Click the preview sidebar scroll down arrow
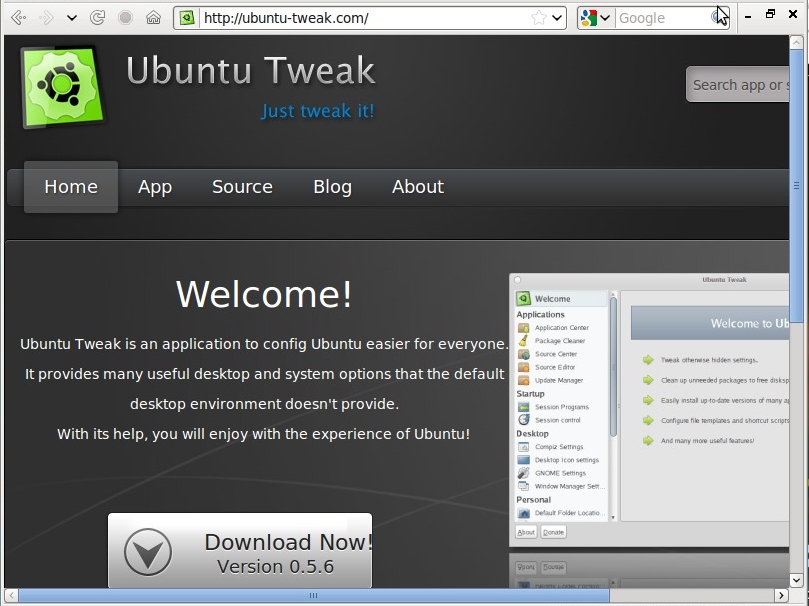The image size is (809, 606). pos(613,517)
